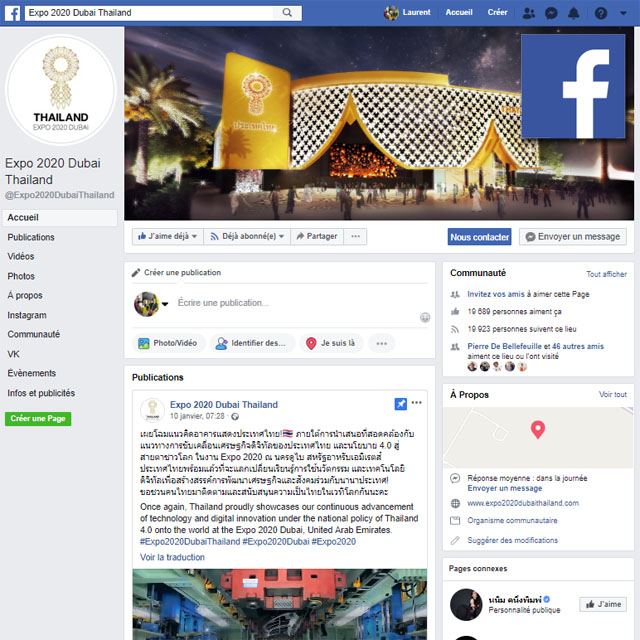Expand profile selector arrow beside composer avatar
The width and height of the screenshot is (640, 640).
pyautogui.click(x=165, y=304)
